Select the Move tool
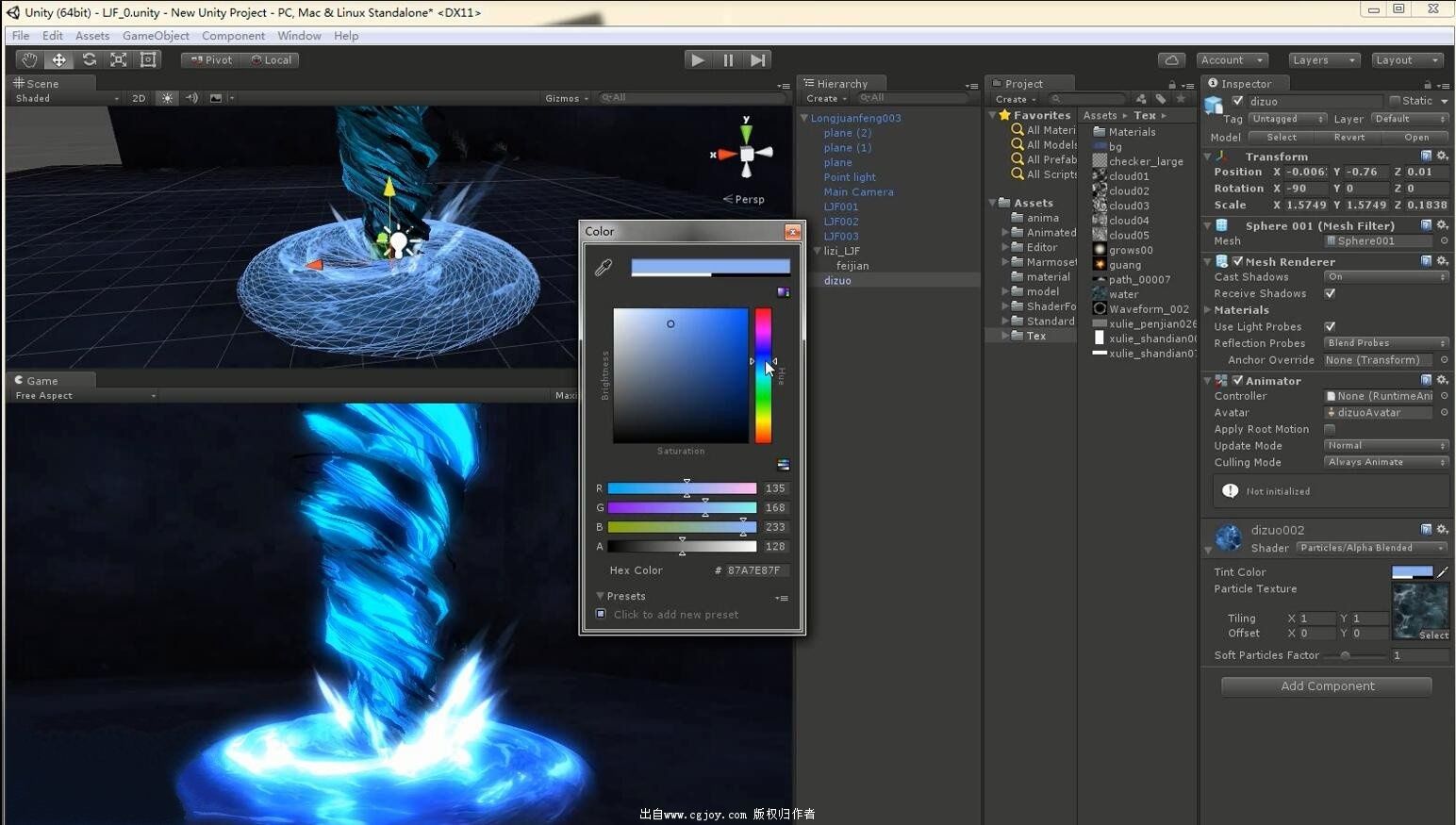 pos(58,59)
